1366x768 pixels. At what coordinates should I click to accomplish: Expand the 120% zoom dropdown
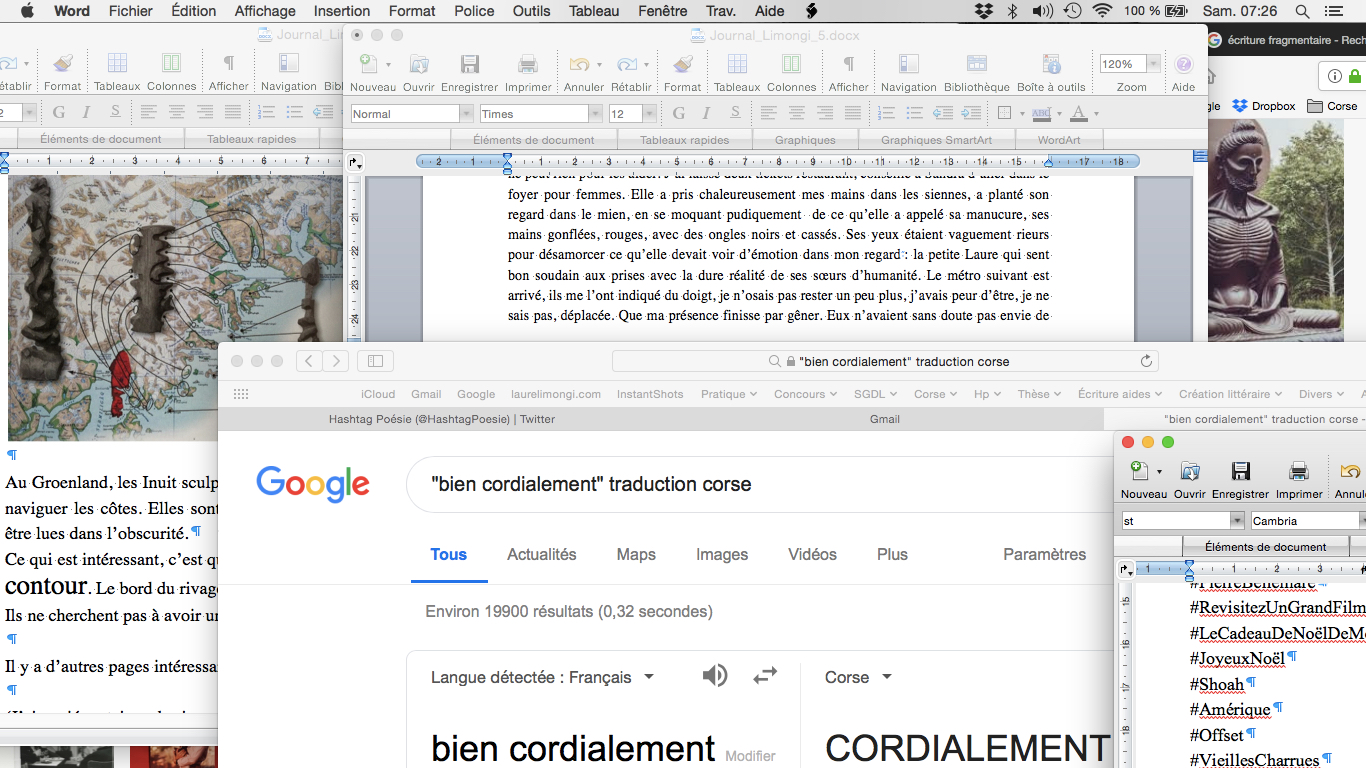click(x=1153, y=64)
